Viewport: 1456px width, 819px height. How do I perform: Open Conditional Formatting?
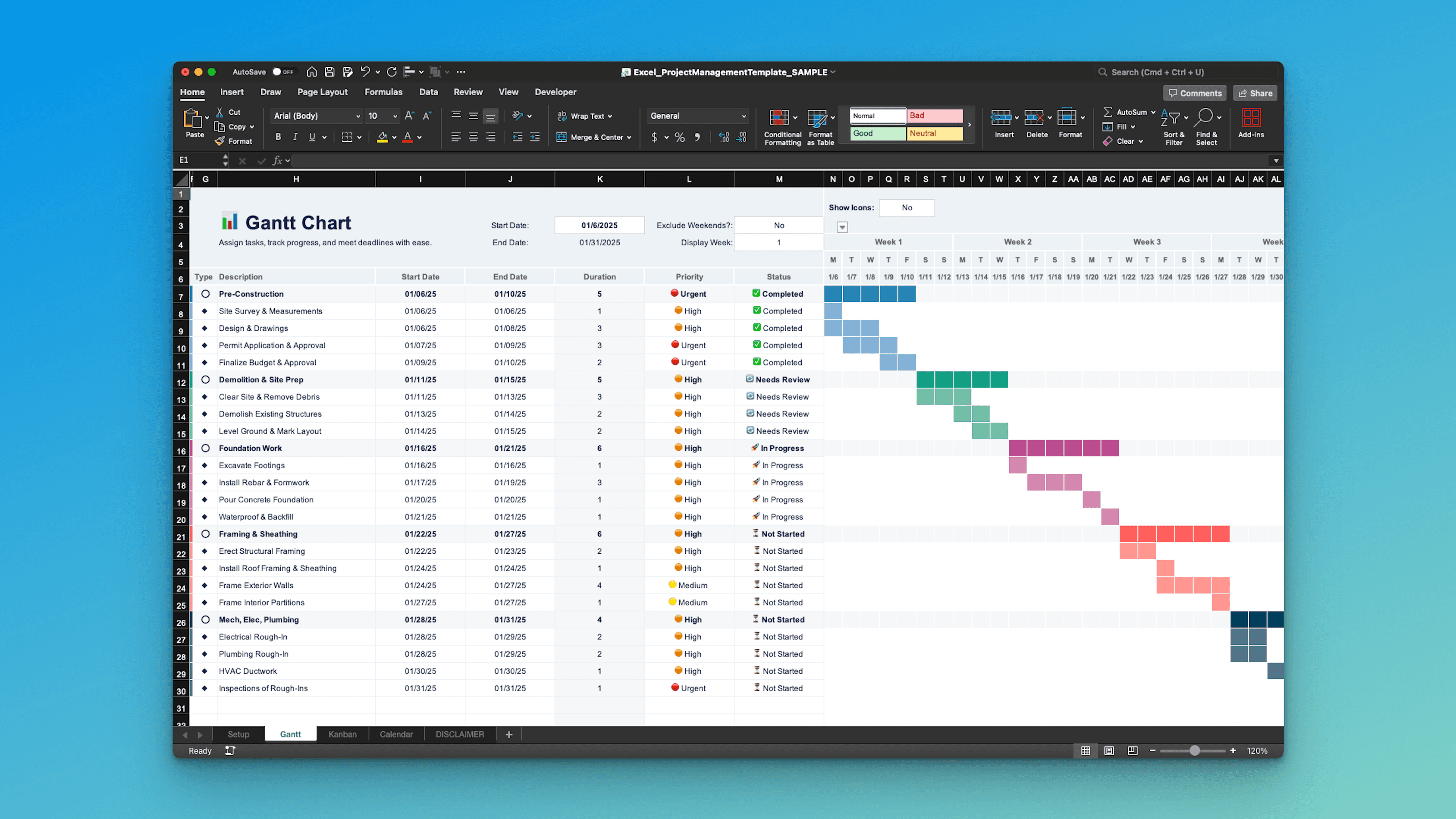782,126
